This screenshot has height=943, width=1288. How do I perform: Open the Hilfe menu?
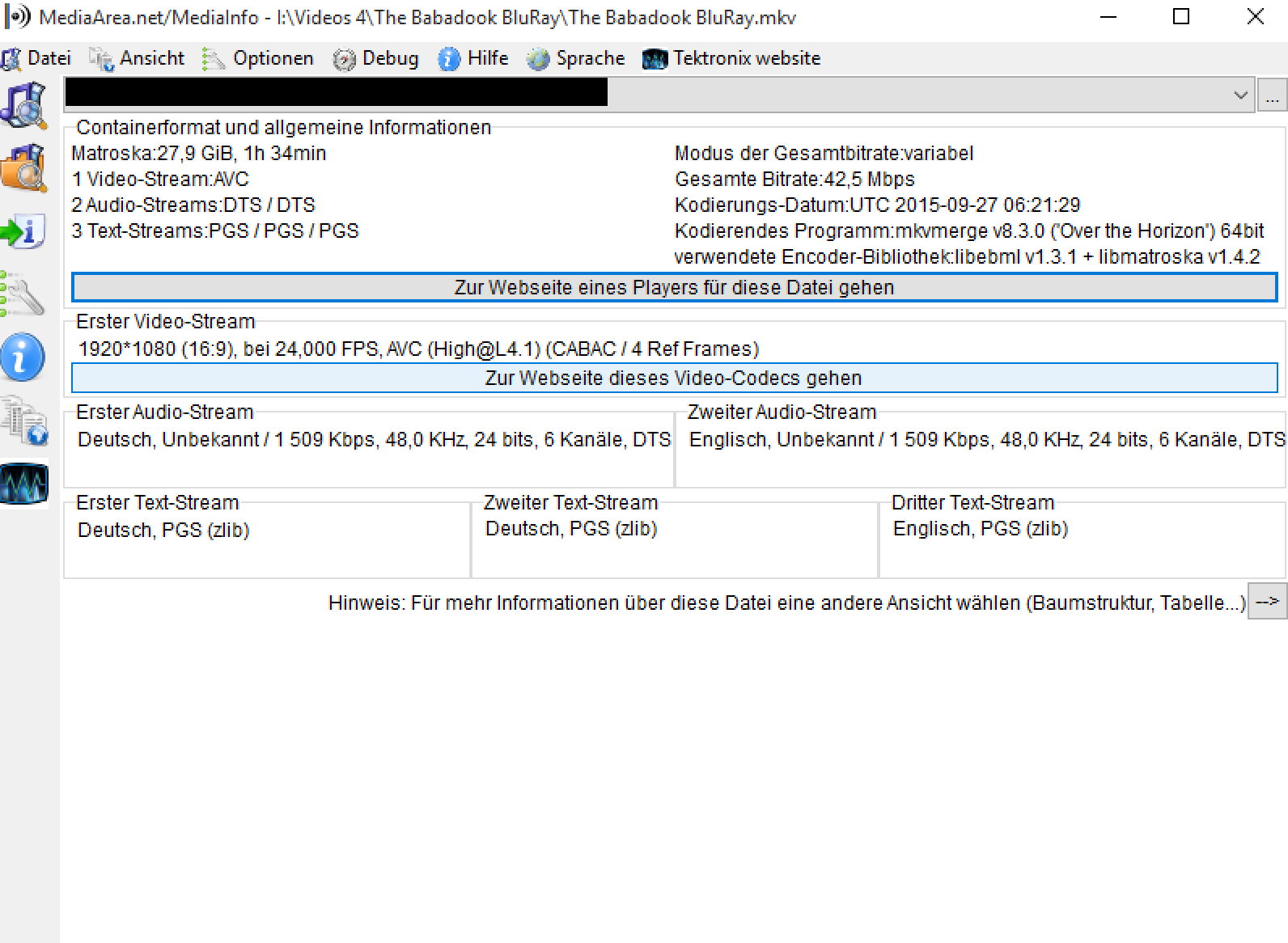coord(473,58)
